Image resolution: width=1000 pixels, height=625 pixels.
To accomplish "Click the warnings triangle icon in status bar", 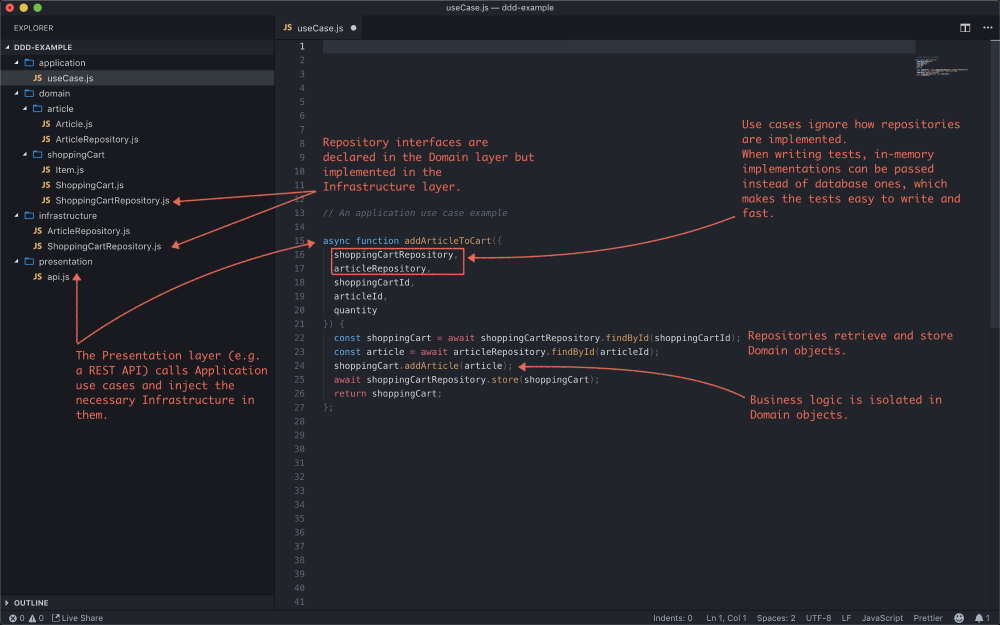I will click(32, 618).
